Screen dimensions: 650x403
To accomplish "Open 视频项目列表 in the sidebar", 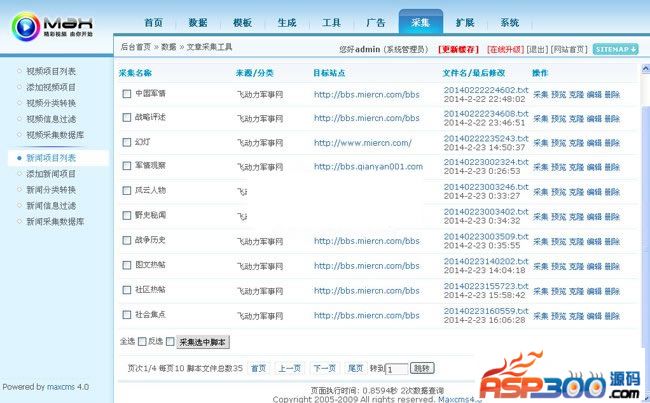I will click(x=51, y=71).
